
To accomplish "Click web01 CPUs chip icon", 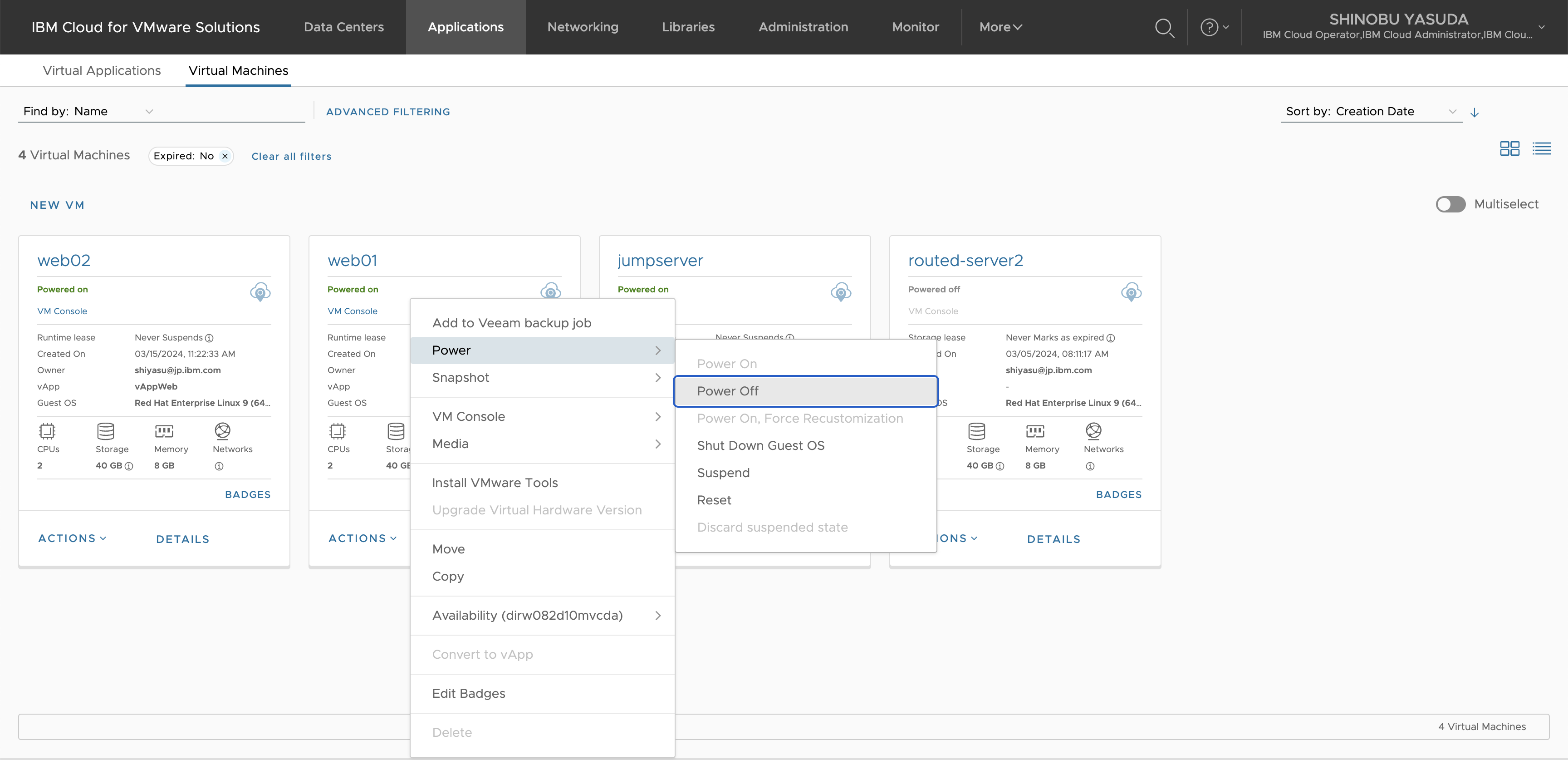I will click(337, 431).
